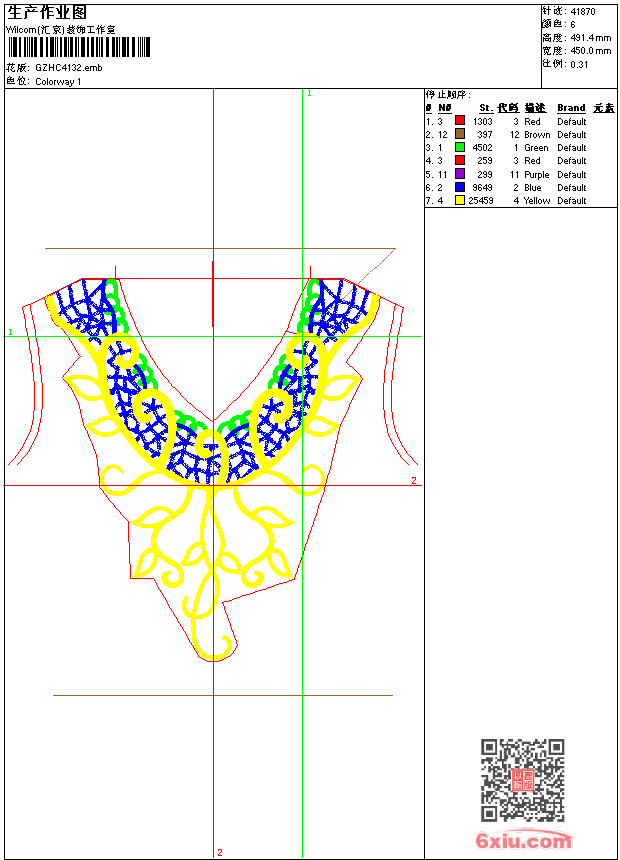Image resolution: width=620 pixels, height=860 pixels.
Task: Click the yellow color swatch
Action: 460,200
